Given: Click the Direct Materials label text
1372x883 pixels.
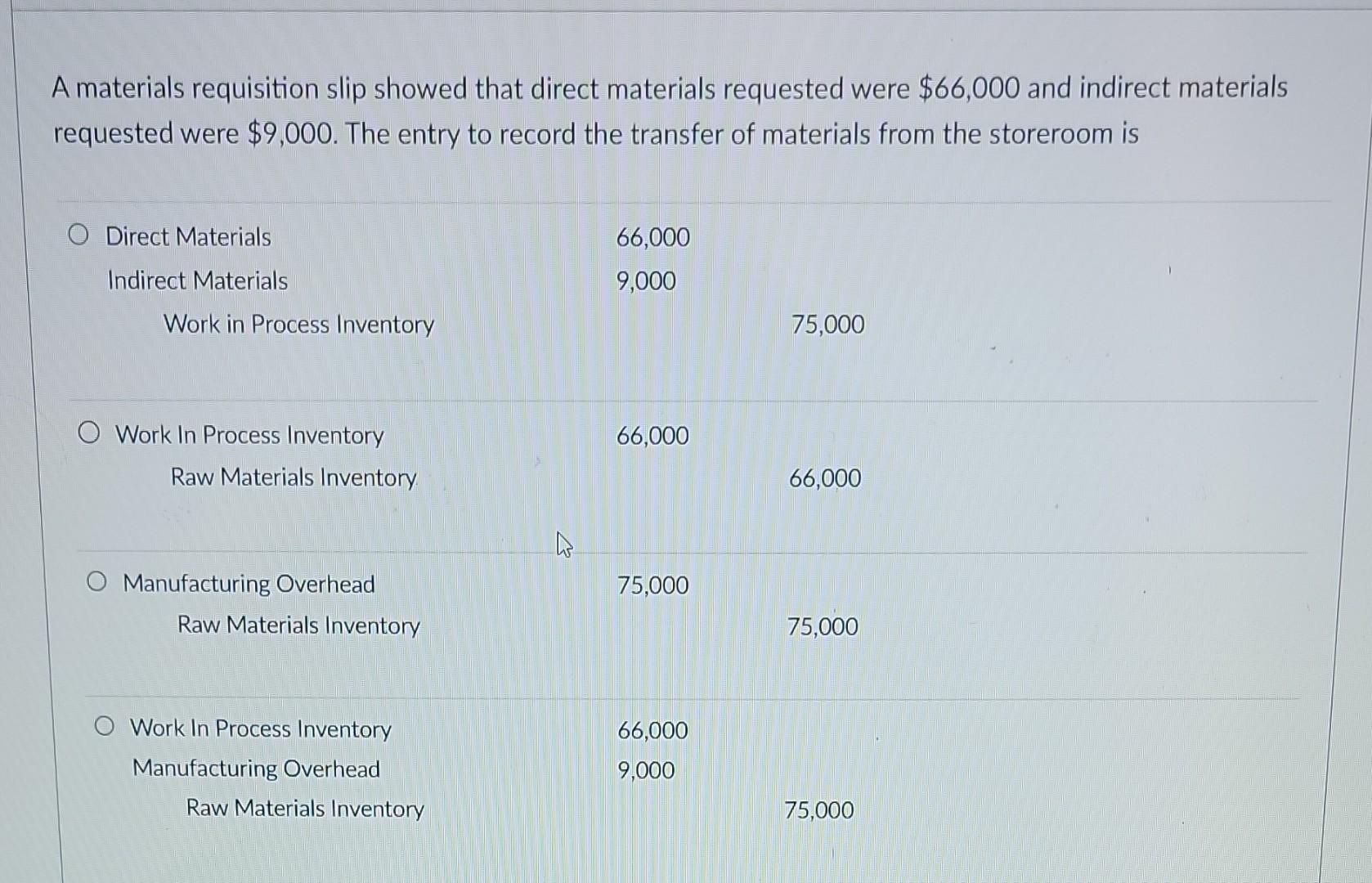Looking at the screenshot, I should click(x=189, y=237).
